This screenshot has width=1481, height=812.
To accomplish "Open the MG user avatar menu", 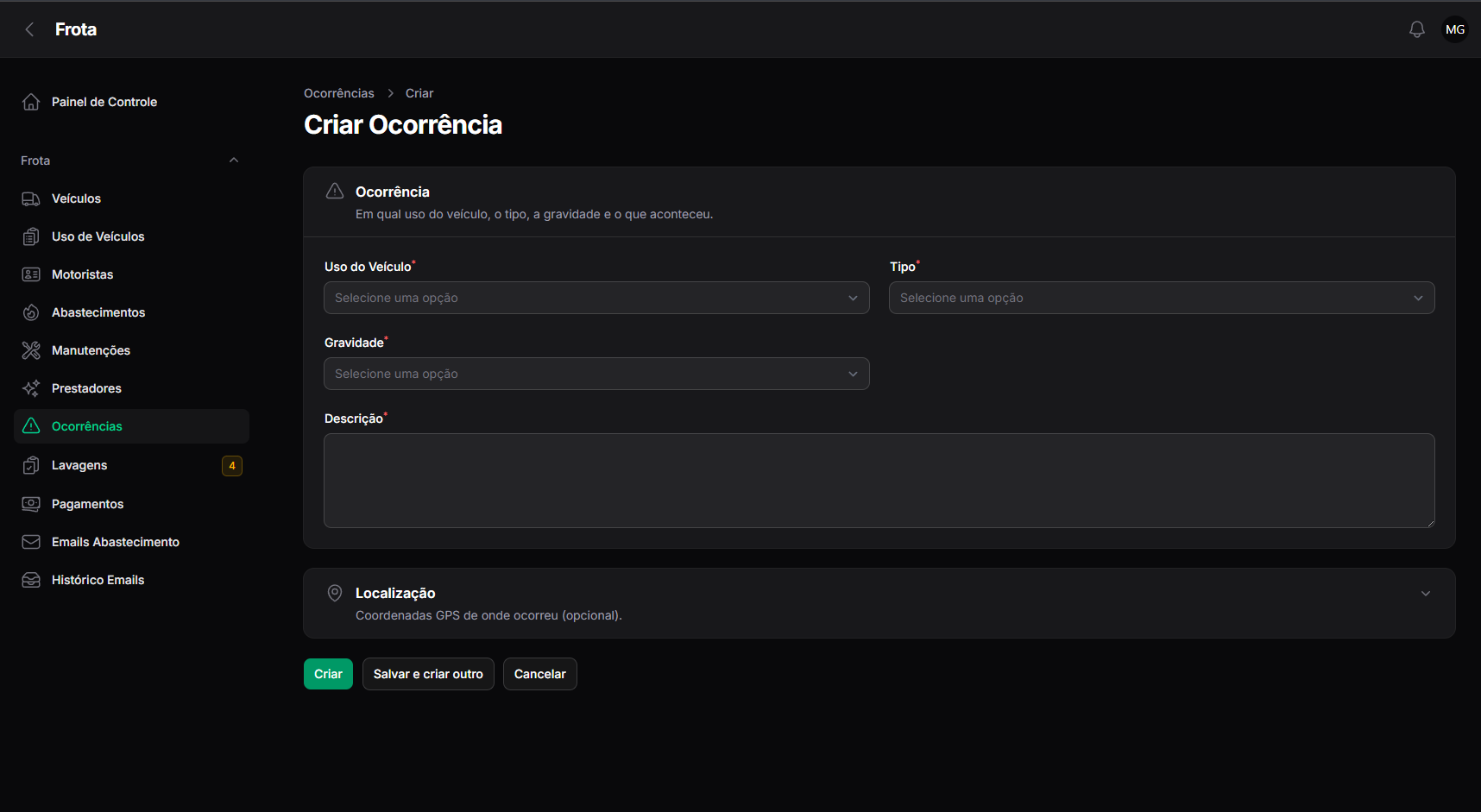I will pyautogui.click(x=1455, y=29).
